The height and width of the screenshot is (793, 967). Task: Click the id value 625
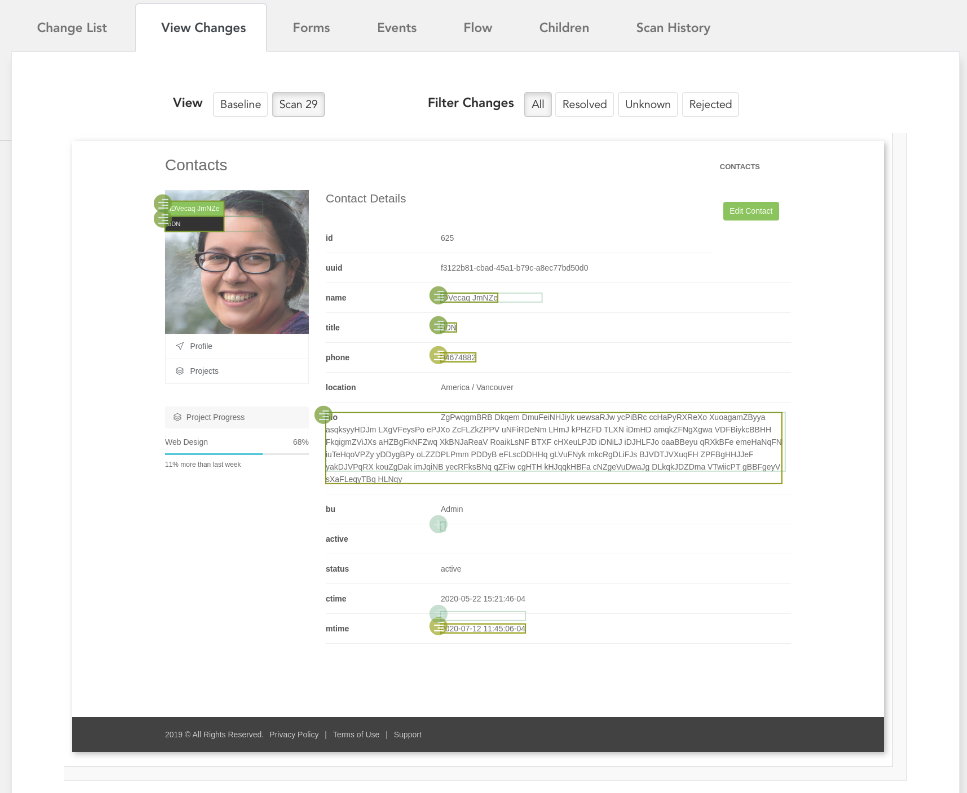click(447, 238)
